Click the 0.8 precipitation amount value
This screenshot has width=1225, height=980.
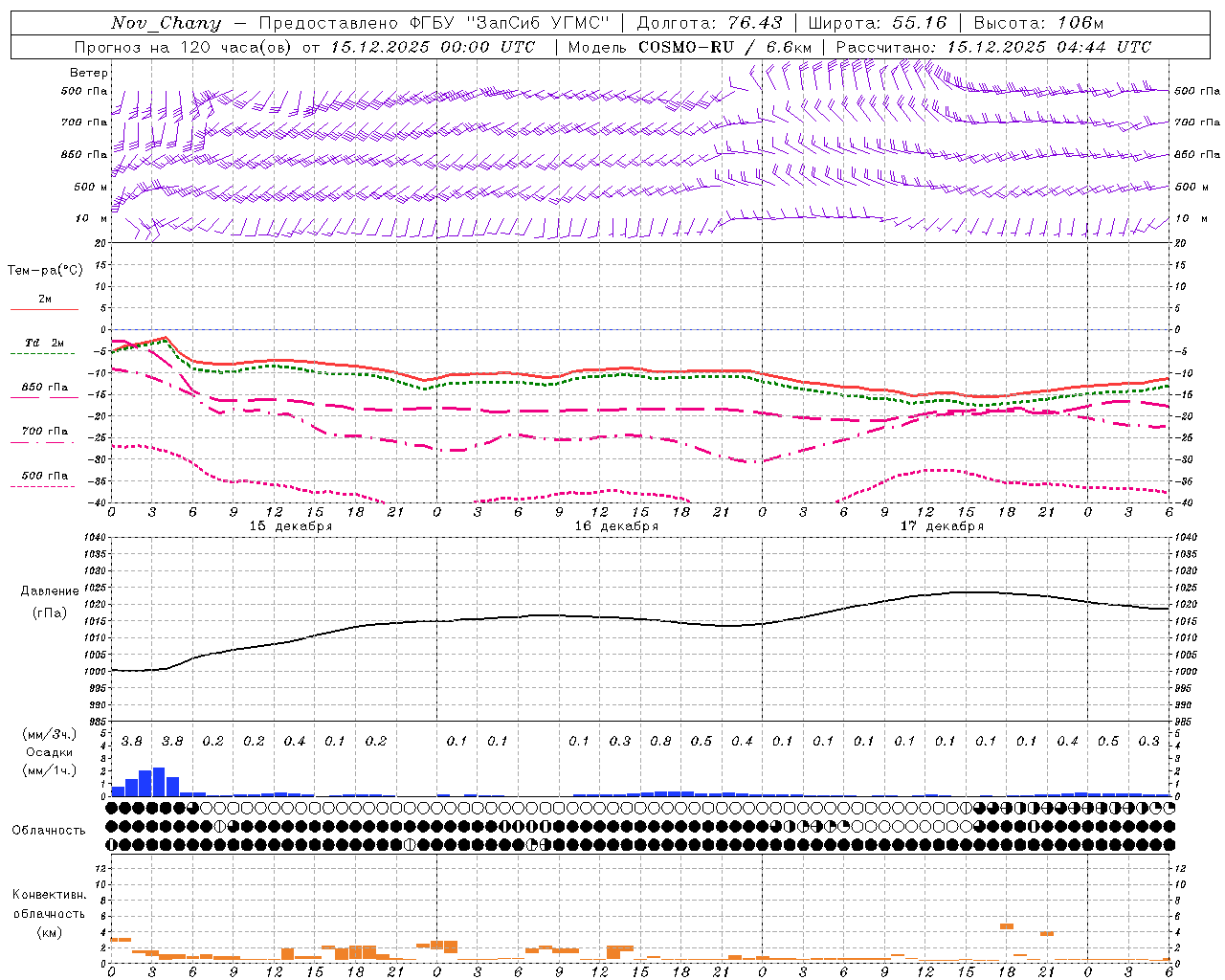tap(660, 741)
